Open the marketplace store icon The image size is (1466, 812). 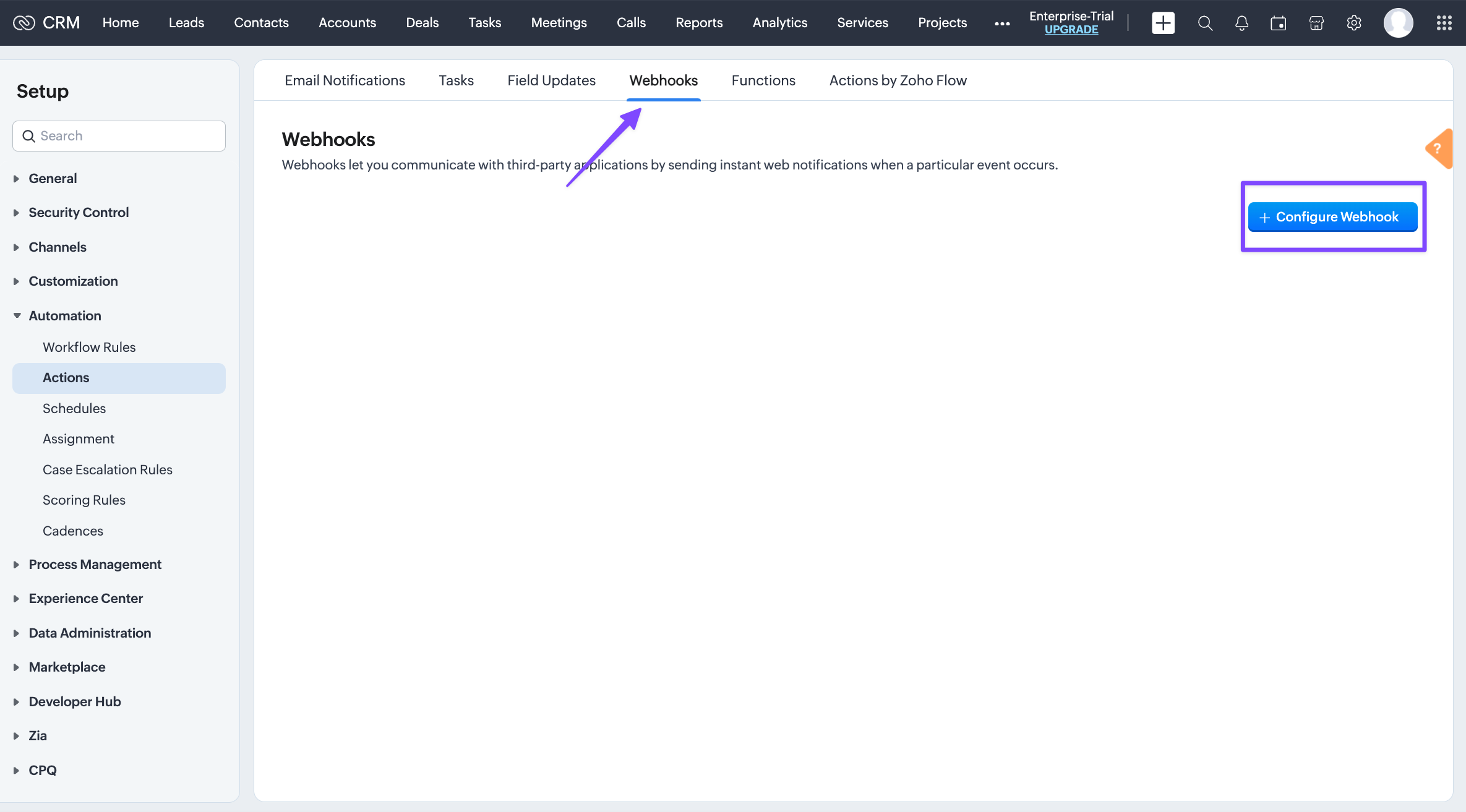pos(1316,23)
